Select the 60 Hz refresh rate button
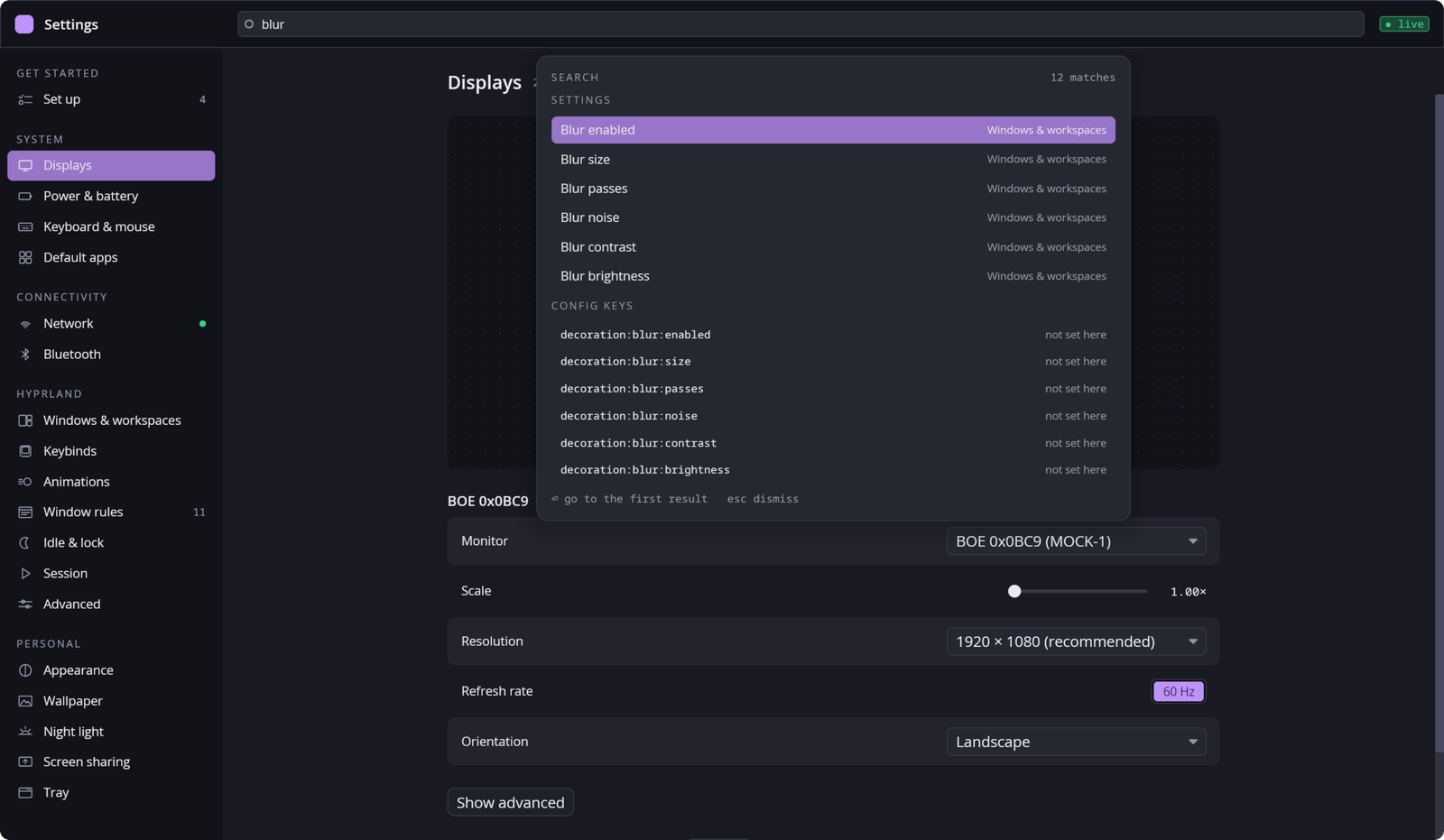The height and width of the screenshot is (840, 1444). (x=1179, y=691)
